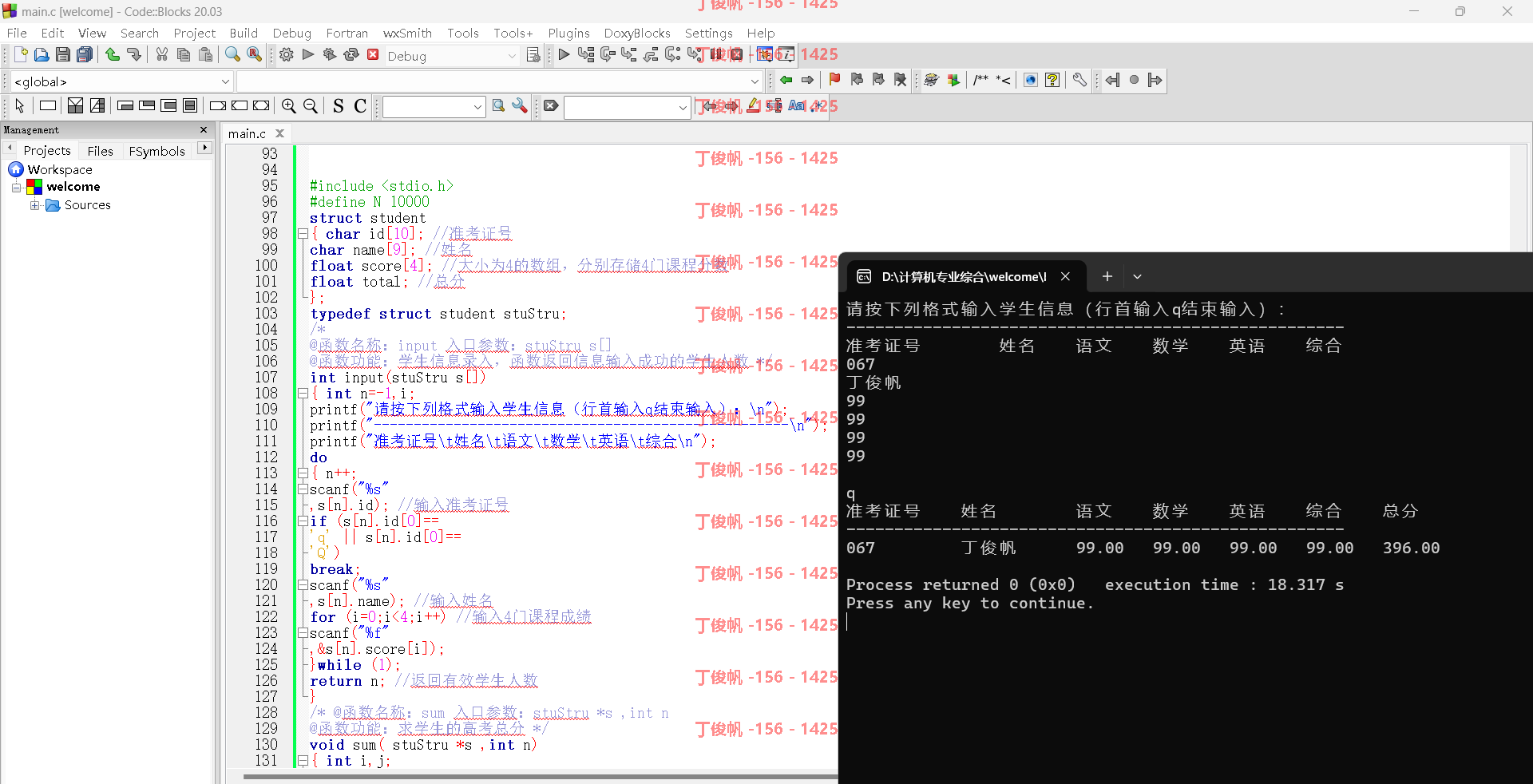Click the yellow question mark CHM help icon
Image resolution: width=1533 pixels, height=784 pixels.
coord(1052,80)
